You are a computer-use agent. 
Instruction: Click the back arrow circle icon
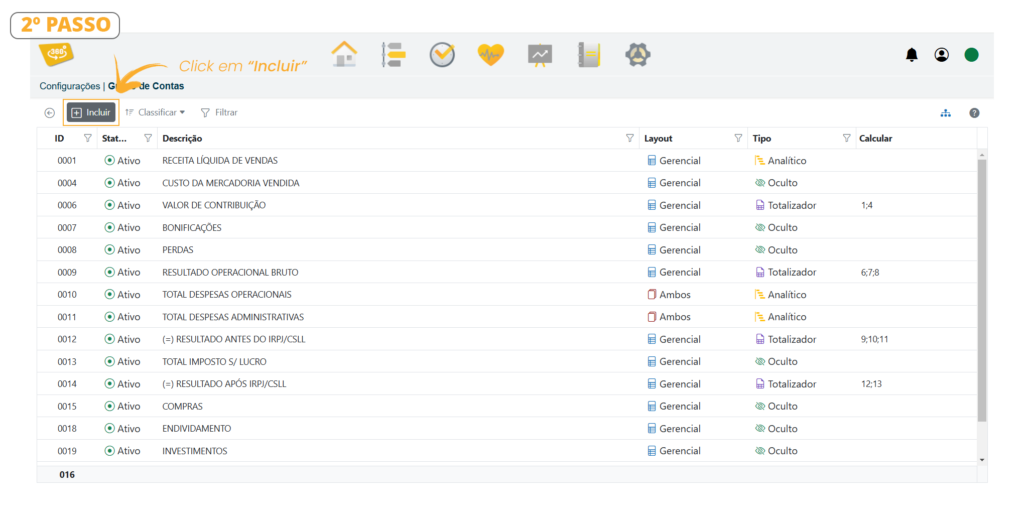50,113
